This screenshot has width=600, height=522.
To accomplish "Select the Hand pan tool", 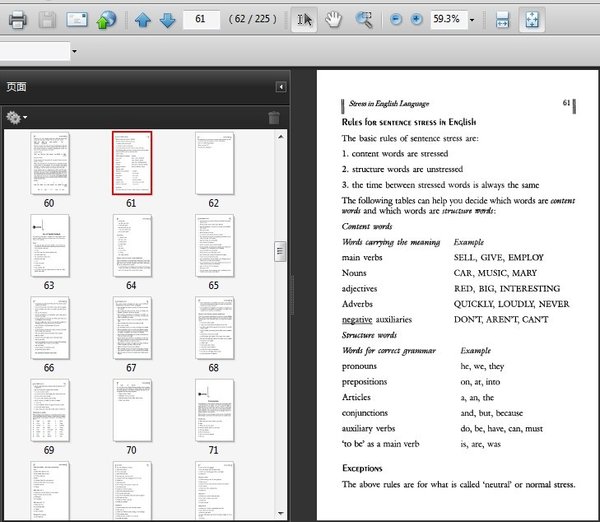I will (x=335, y=19).
